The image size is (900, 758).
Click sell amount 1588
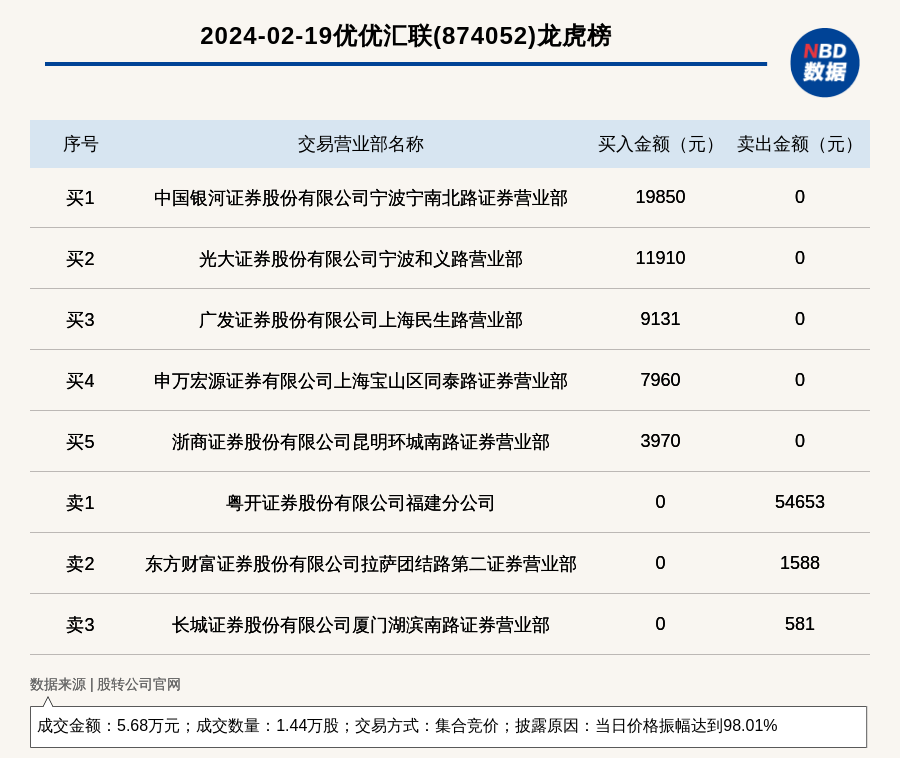click(800, 563)
